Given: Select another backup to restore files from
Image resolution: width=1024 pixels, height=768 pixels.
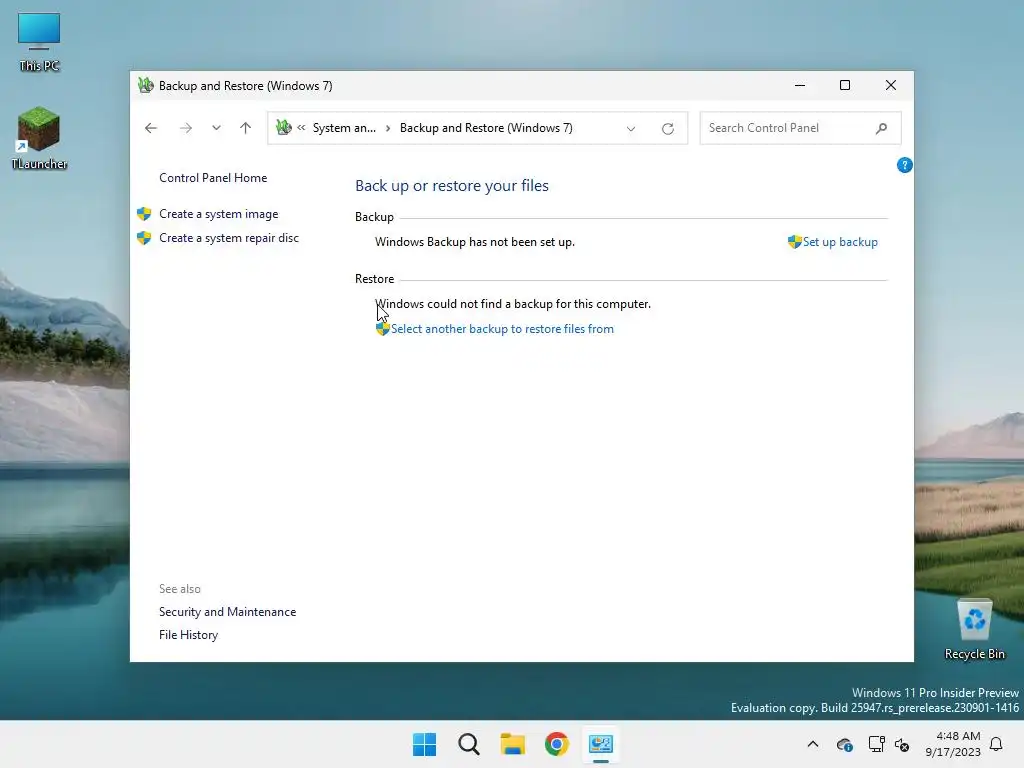Looking at the screenshot, I should click(x=502, y=328).
